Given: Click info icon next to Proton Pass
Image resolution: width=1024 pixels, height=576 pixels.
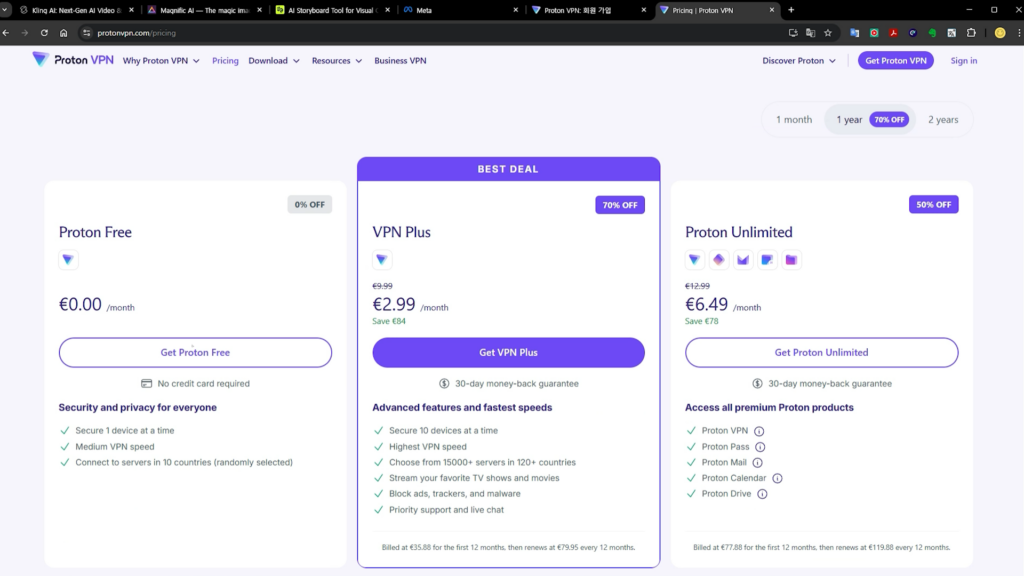Looking at the screenshot, I should tap(760, 447).
